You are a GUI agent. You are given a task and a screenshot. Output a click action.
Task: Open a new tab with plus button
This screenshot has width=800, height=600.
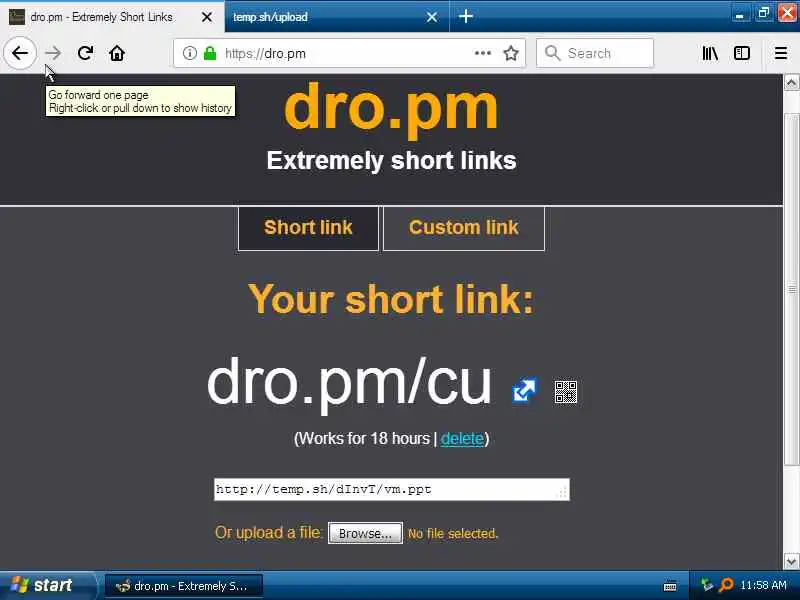coord(465,17)
